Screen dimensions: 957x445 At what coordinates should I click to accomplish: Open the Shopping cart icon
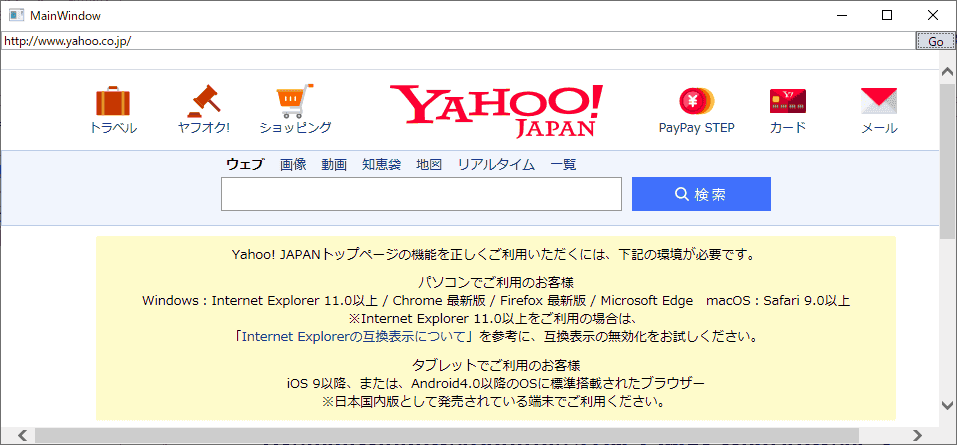click(x=295, y=101)
